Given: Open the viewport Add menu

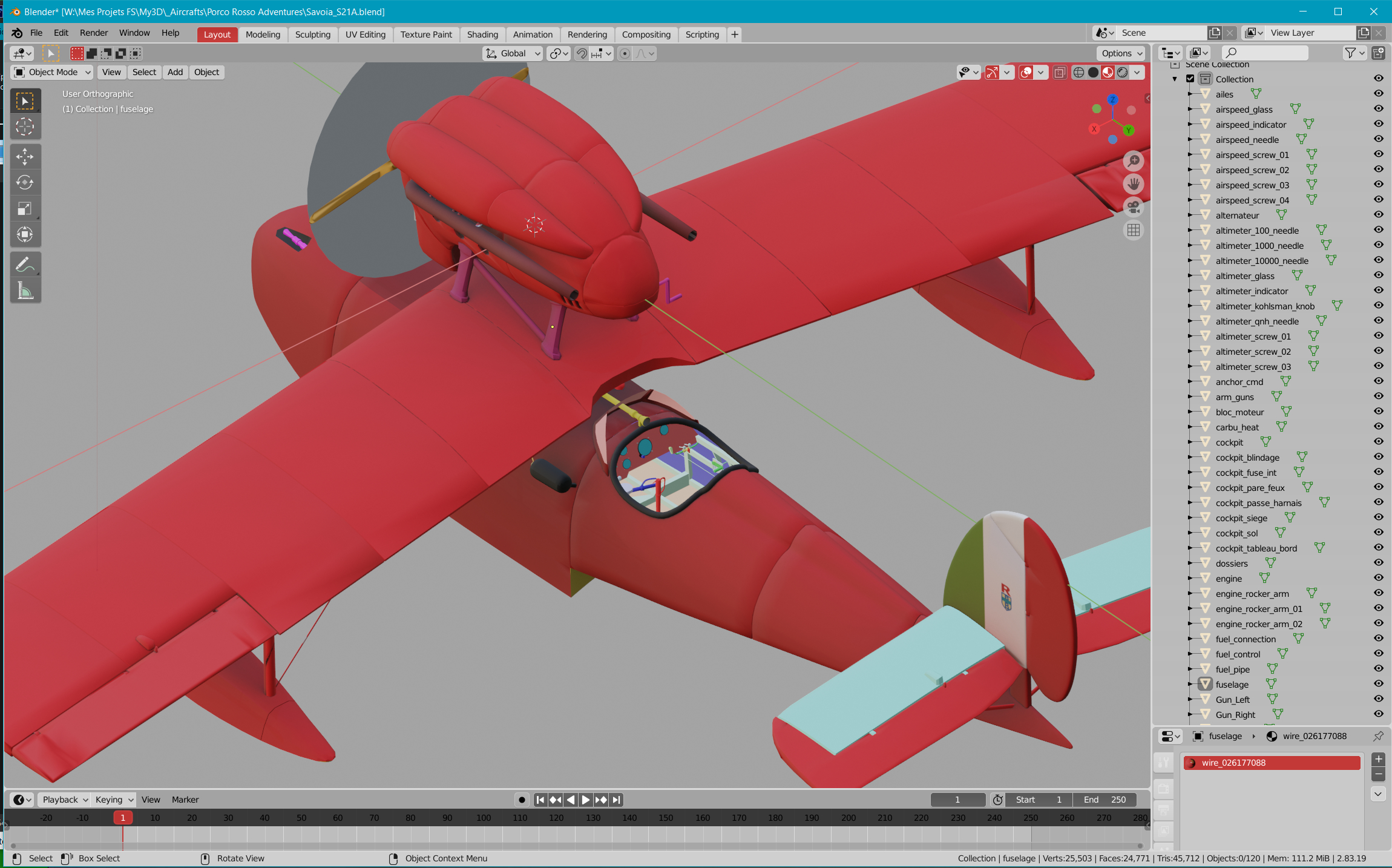Looking at the screenshot, I should point(175,72).
